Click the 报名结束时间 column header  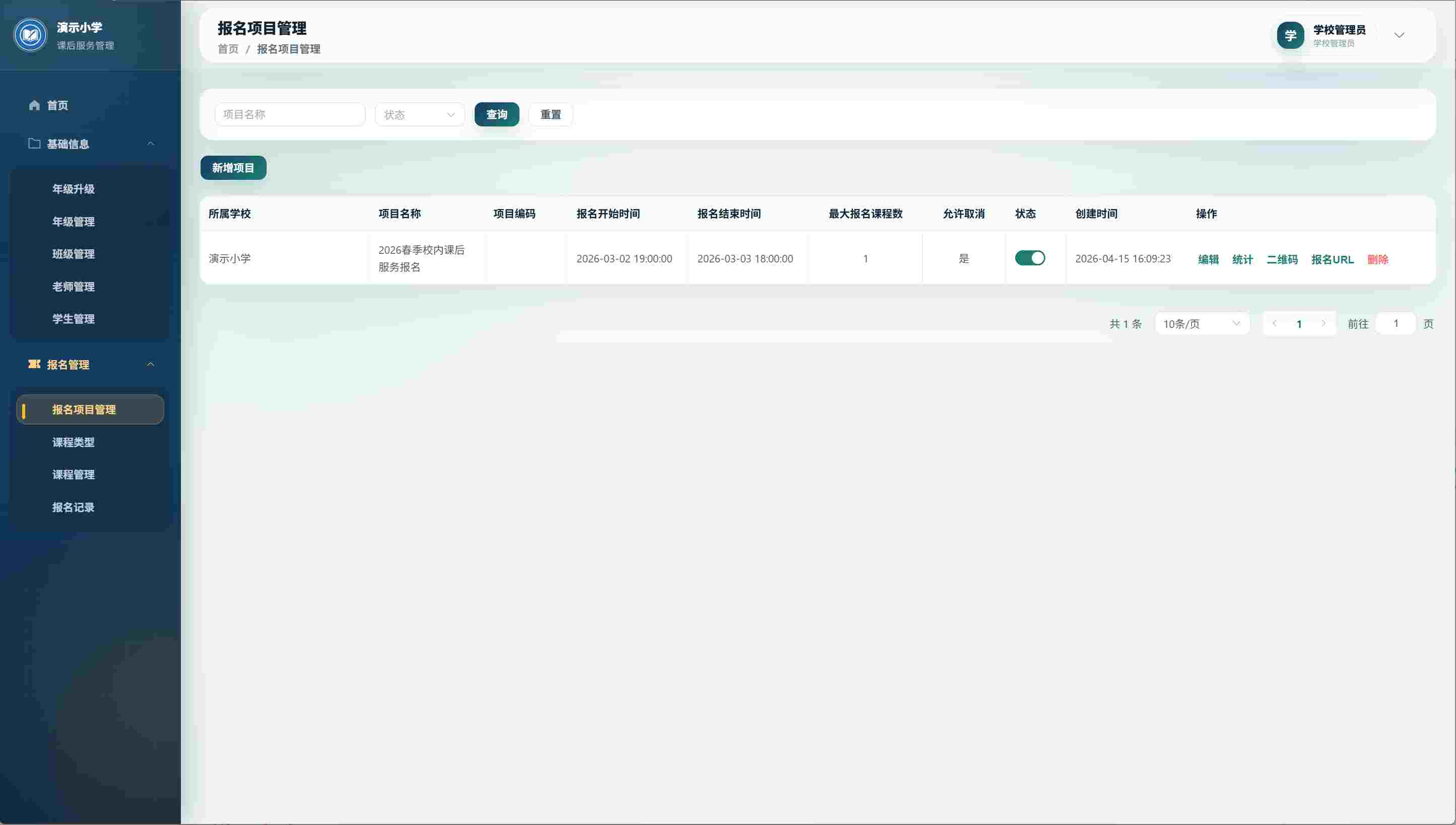[x=729, y=214]
